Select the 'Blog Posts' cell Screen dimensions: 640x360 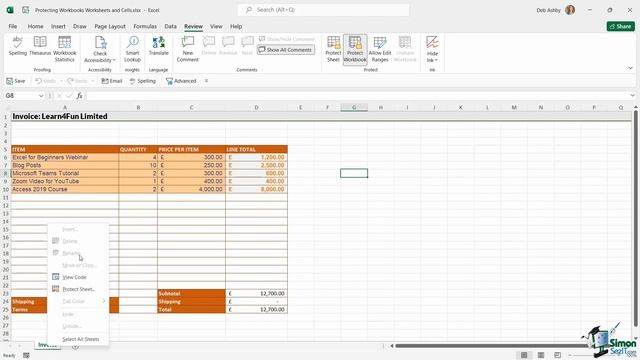(65, 165)
